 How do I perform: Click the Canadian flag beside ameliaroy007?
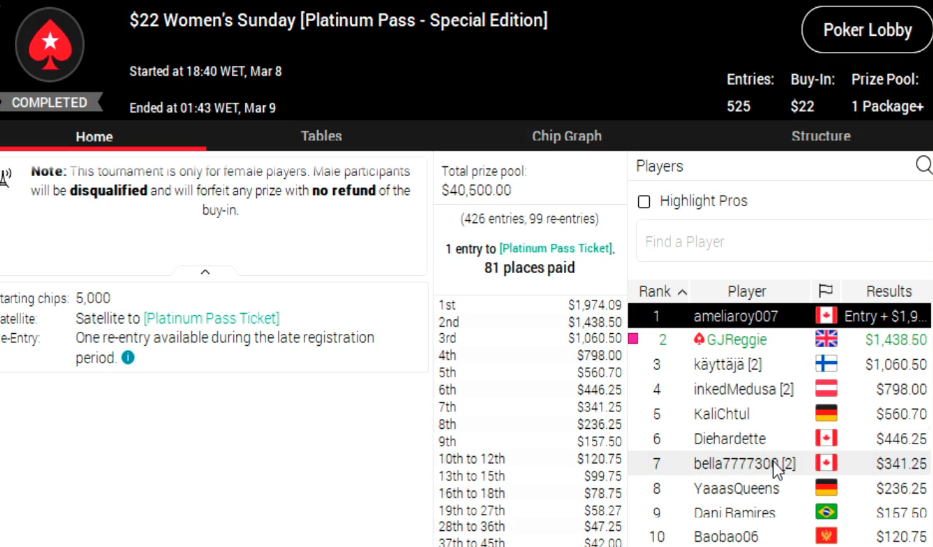[x=826, y=316]
